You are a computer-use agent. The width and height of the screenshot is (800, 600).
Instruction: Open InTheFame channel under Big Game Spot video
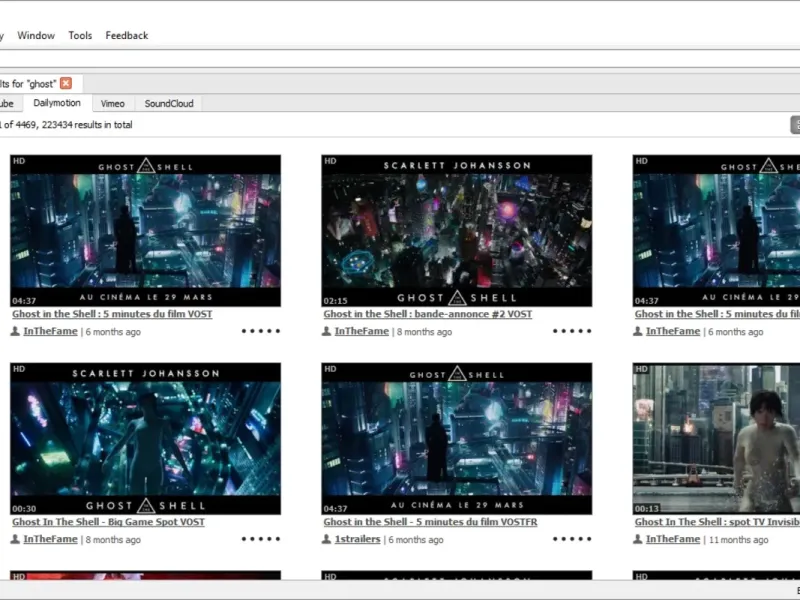point(51,539)
